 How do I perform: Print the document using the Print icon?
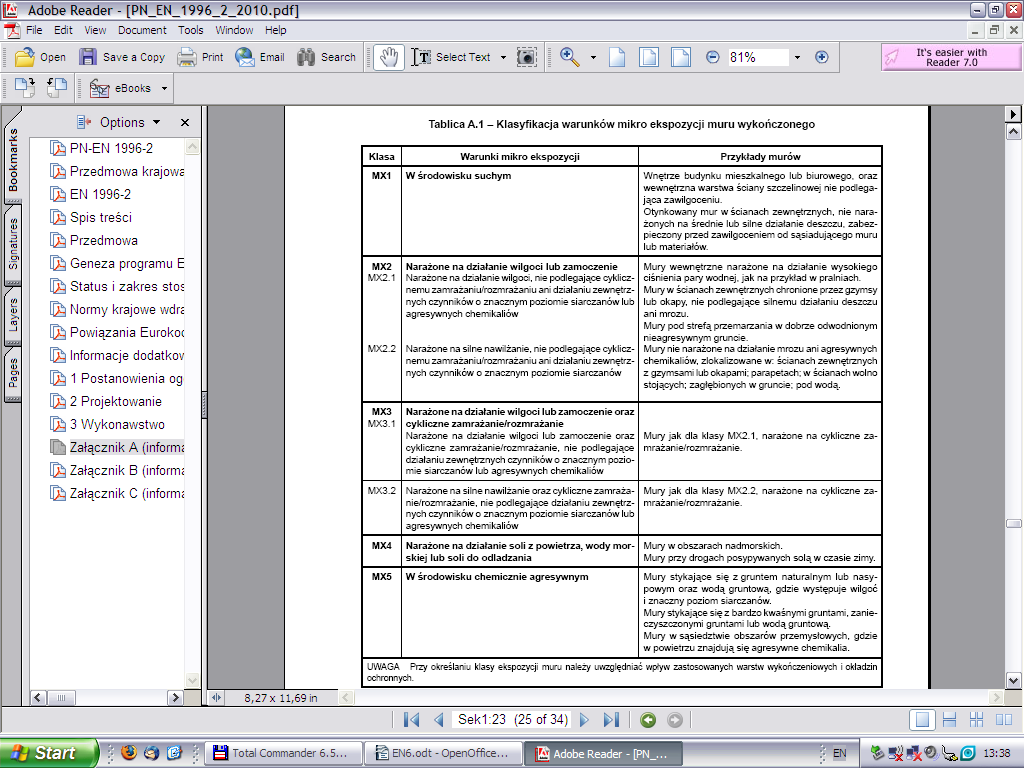(x=200, y=57)
